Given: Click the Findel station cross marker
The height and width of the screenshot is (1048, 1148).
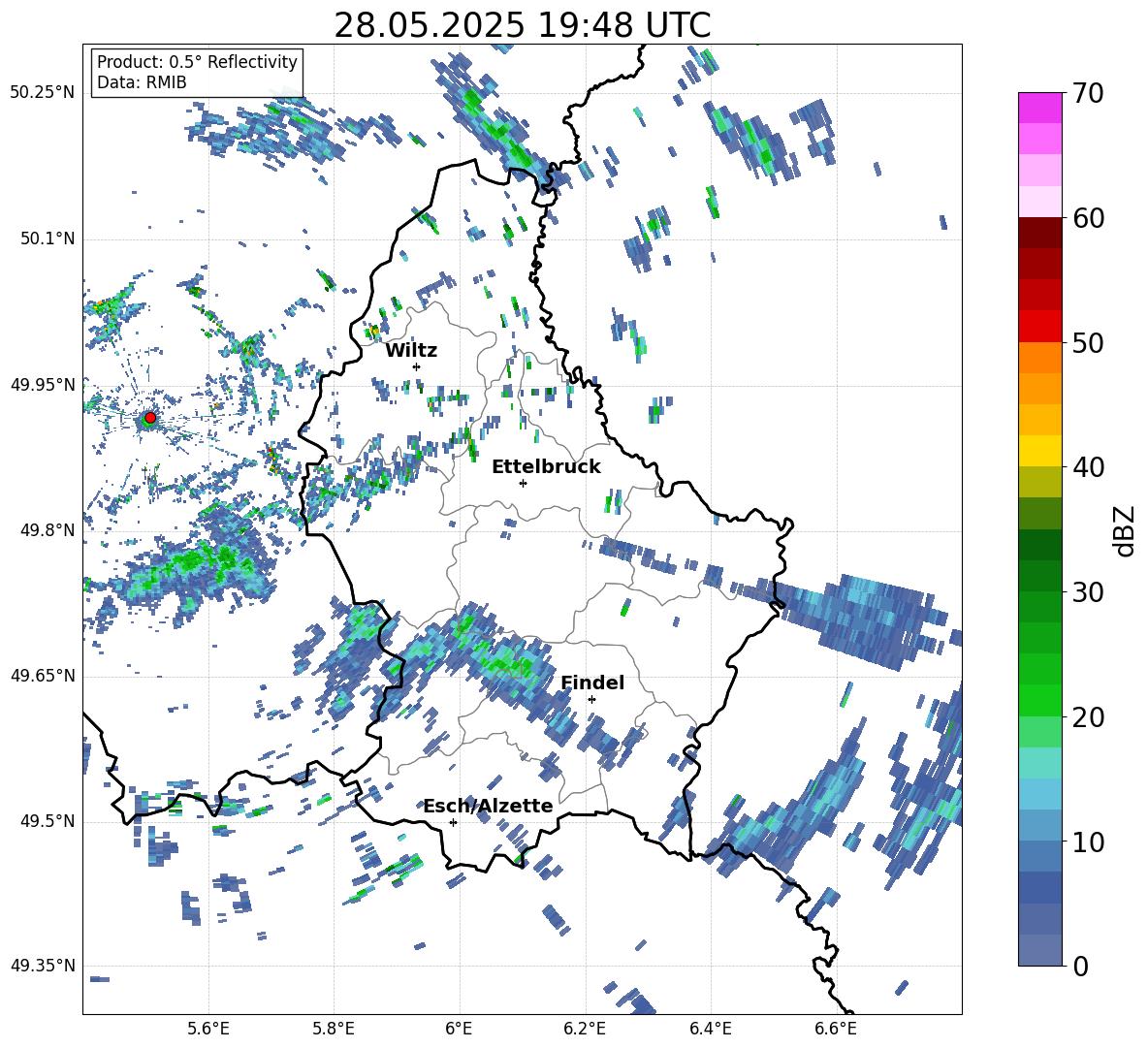Looking at the screenshot, I should [x=591, y=700].
